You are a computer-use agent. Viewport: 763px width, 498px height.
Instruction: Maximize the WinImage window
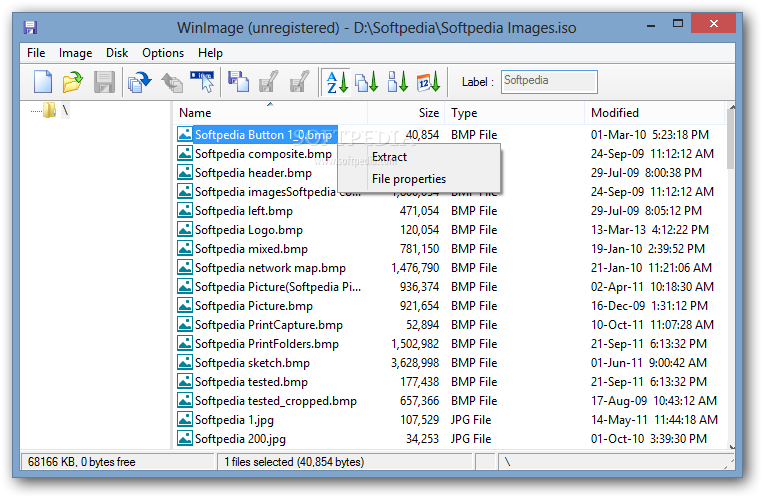[678, 23]
